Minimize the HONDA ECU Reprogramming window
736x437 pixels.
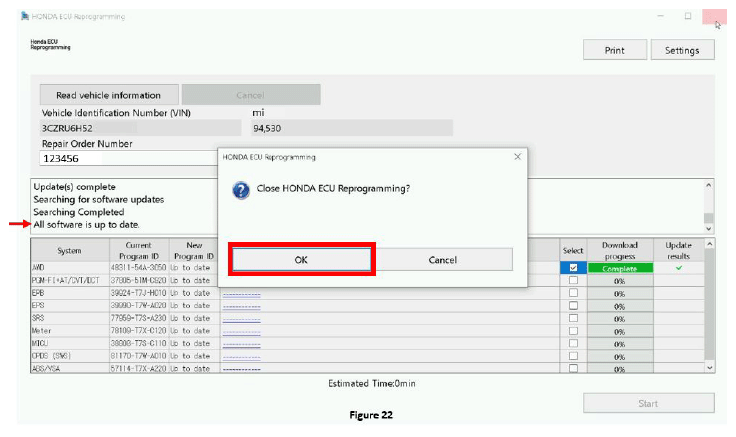pos(660,17)
